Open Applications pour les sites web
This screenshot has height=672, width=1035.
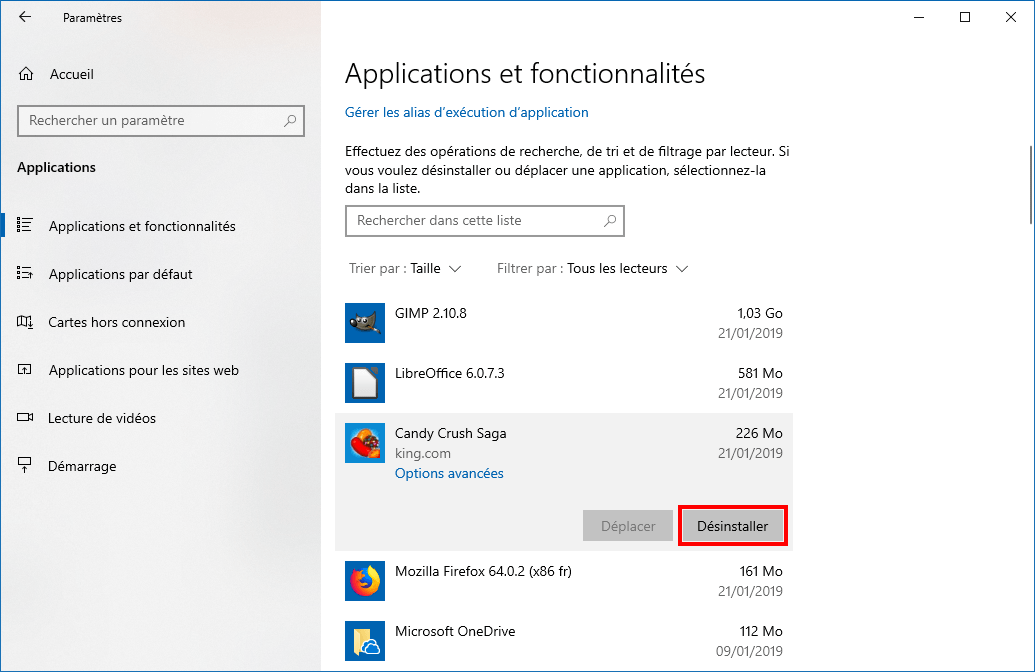point(144,370)
